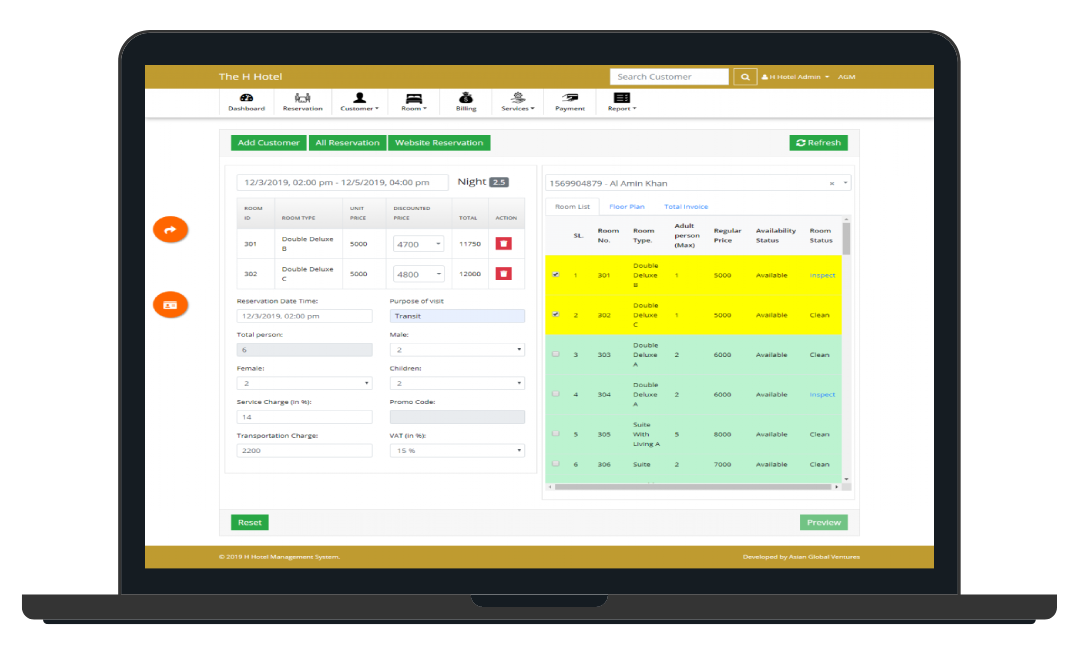Click the Services hand icon
Screen dimensions: 1080x660
point(518,97)
